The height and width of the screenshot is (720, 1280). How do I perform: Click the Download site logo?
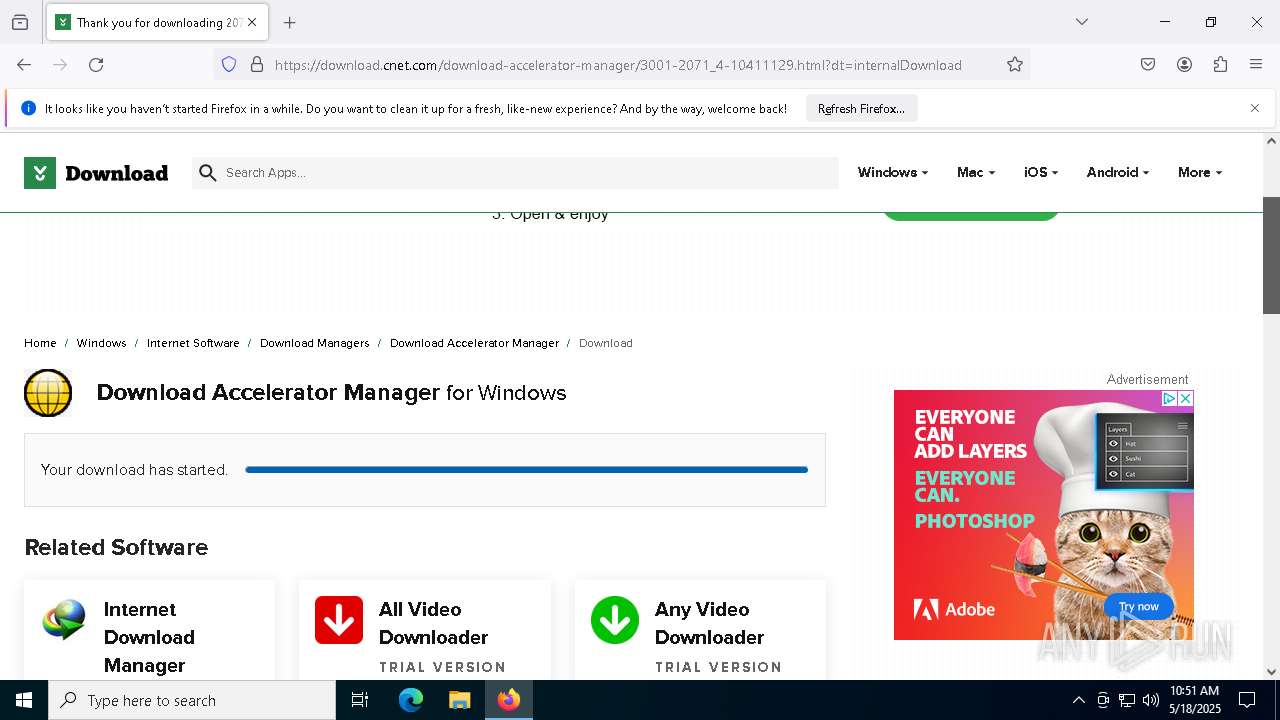[96, 173]
